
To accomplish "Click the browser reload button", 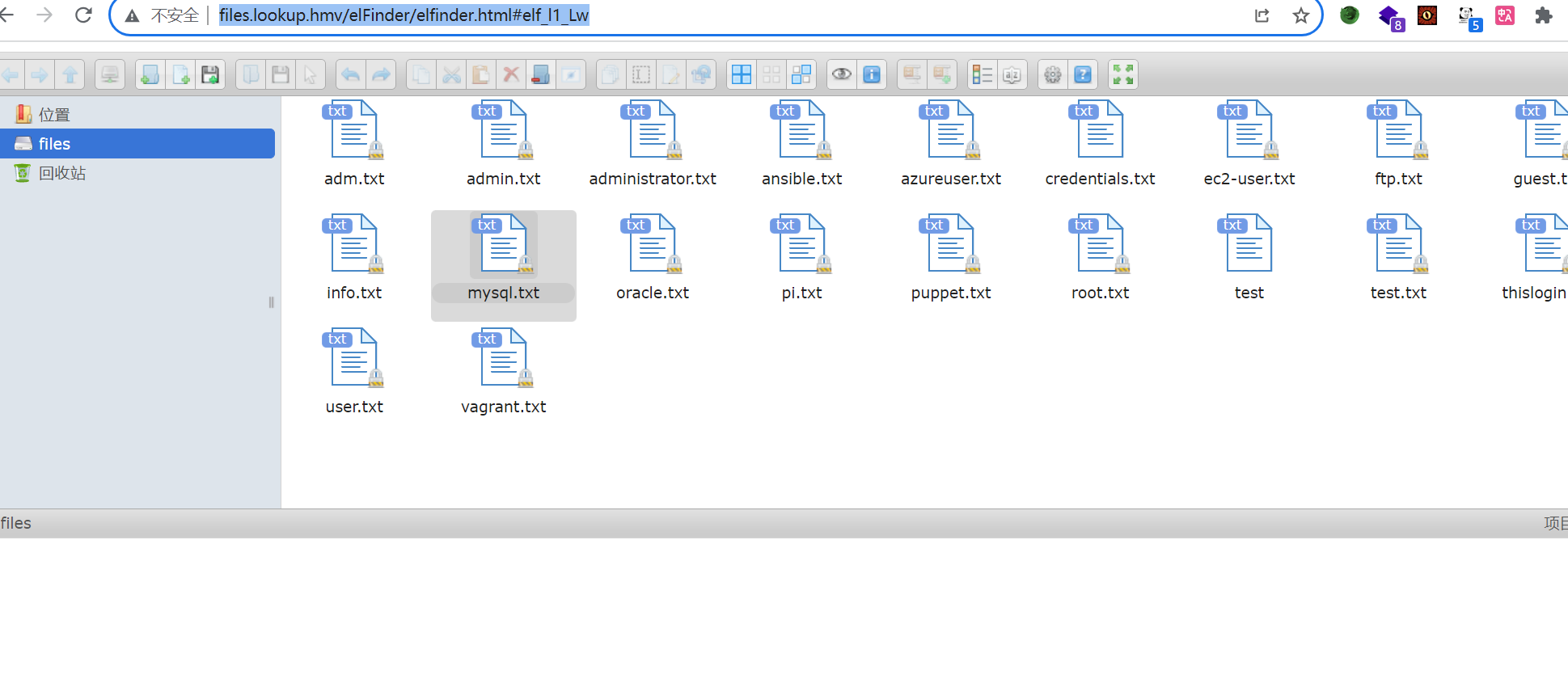I will (83, 15).
